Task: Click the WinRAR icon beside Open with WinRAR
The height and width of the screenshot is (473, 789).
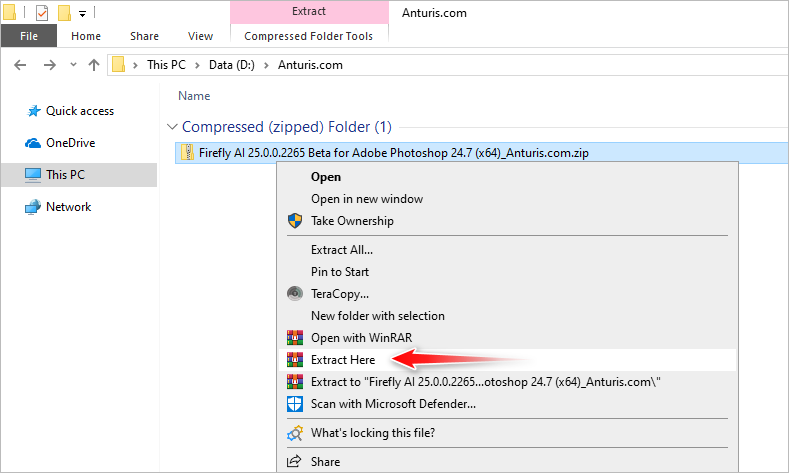Action: 295,338
